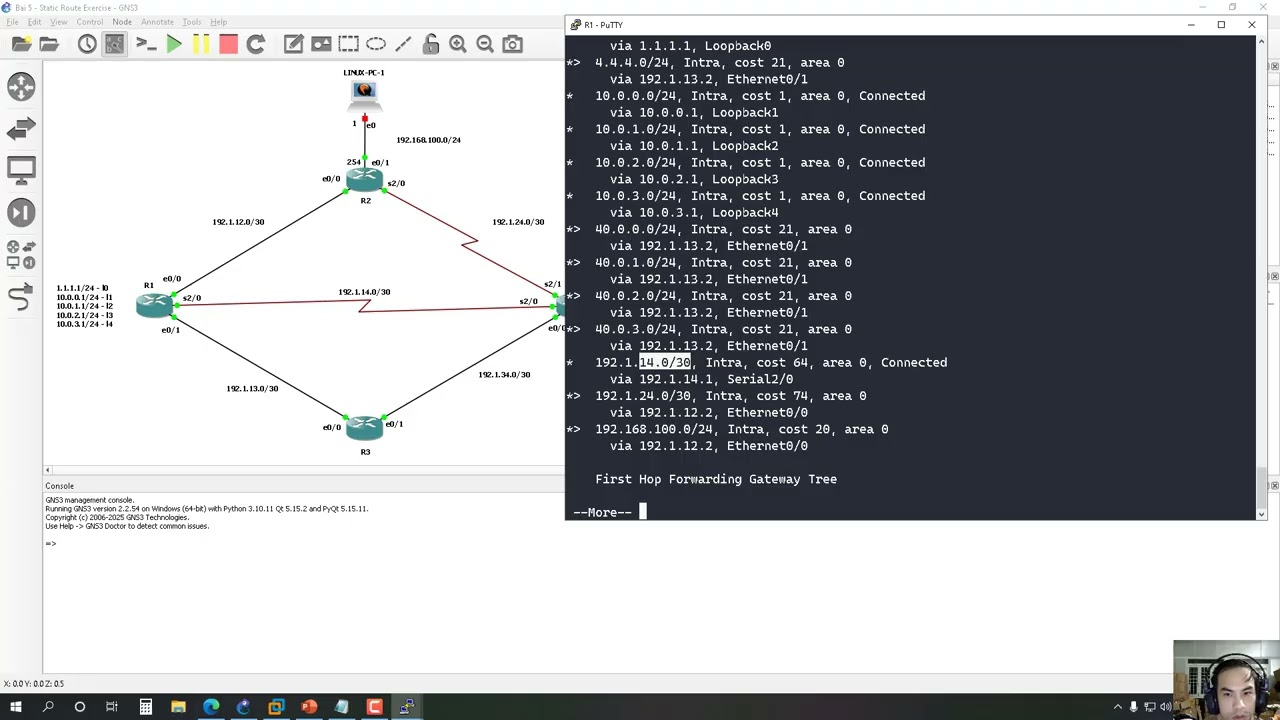Open PowerPoint from the taskbar
The width and height of the screenshot is (1280, 720).
(309, 707)
